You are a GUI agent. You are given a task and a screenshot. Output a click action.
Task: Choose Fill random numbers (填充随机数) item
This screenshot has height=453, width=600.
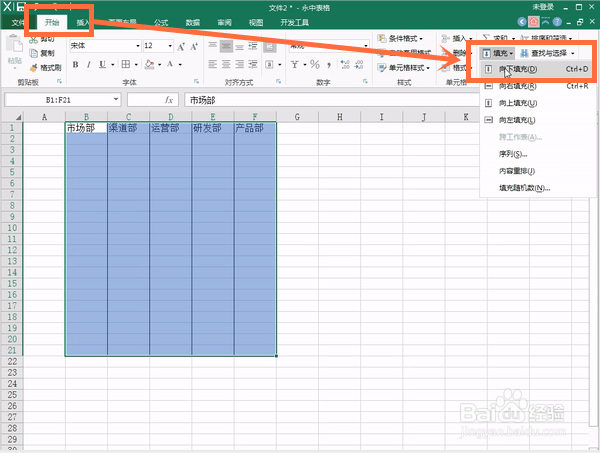point(536,188)
